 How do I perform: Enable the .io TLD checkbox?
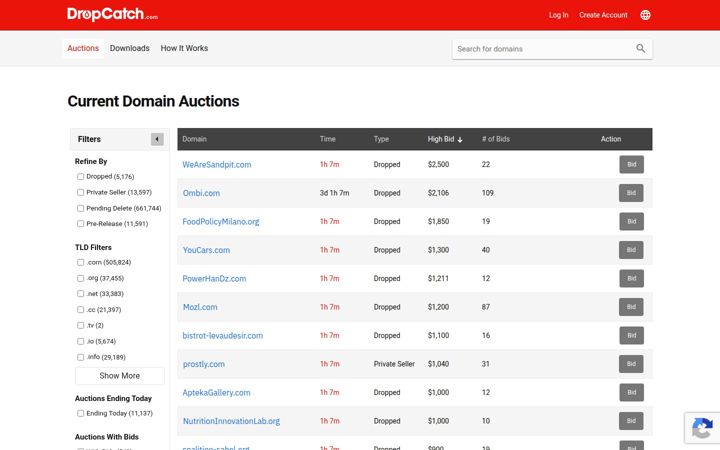click(x=81, y=342)
